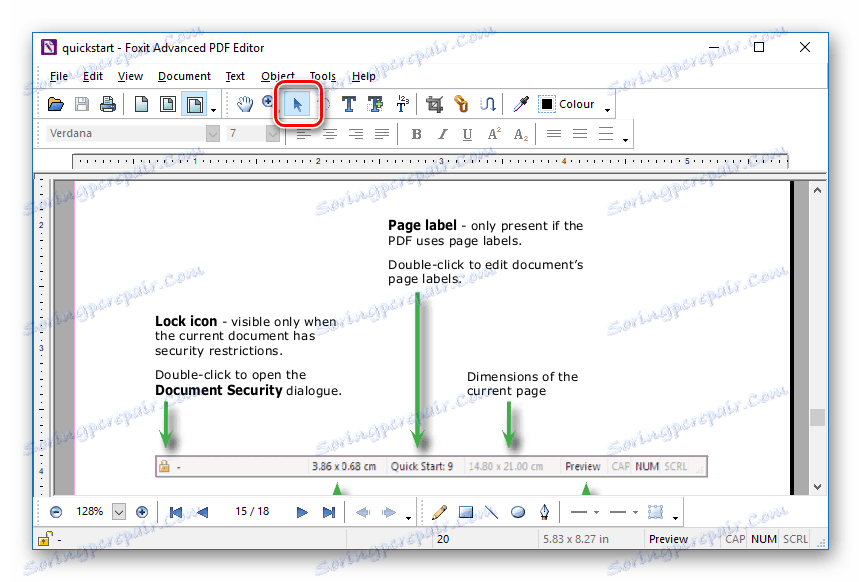Toggle Subscript A₂ formatting
The width and height of the screenshot is (861, 582).
click(x=521, y=135)
